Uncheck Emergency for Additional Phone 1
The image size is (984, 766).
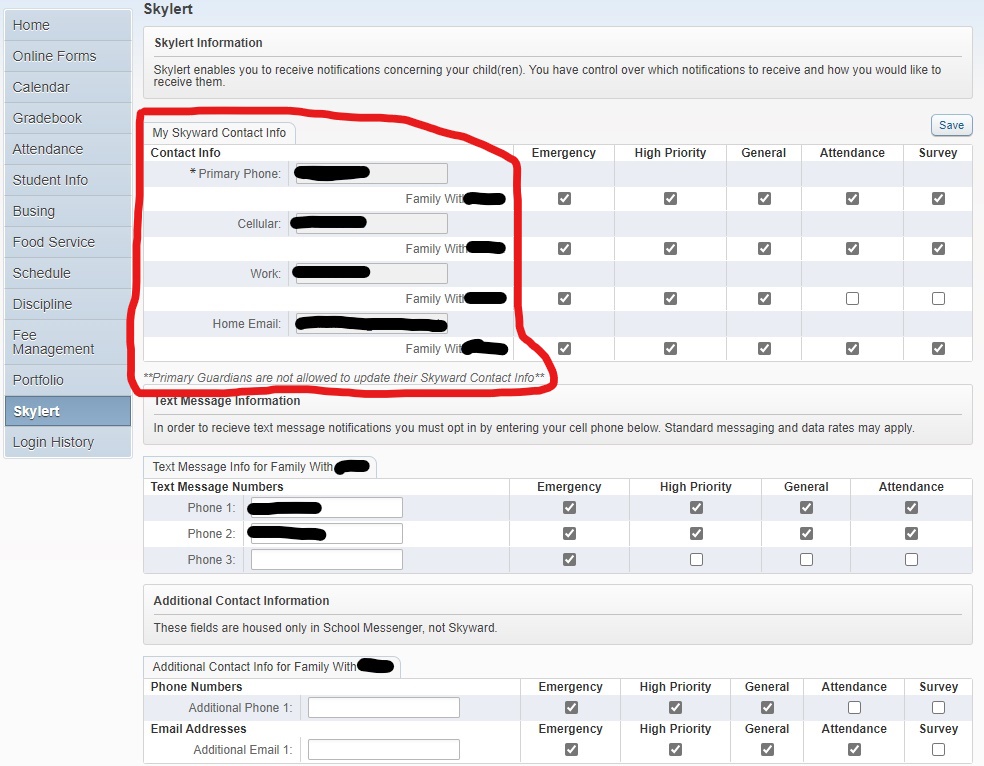click(571, 707)
